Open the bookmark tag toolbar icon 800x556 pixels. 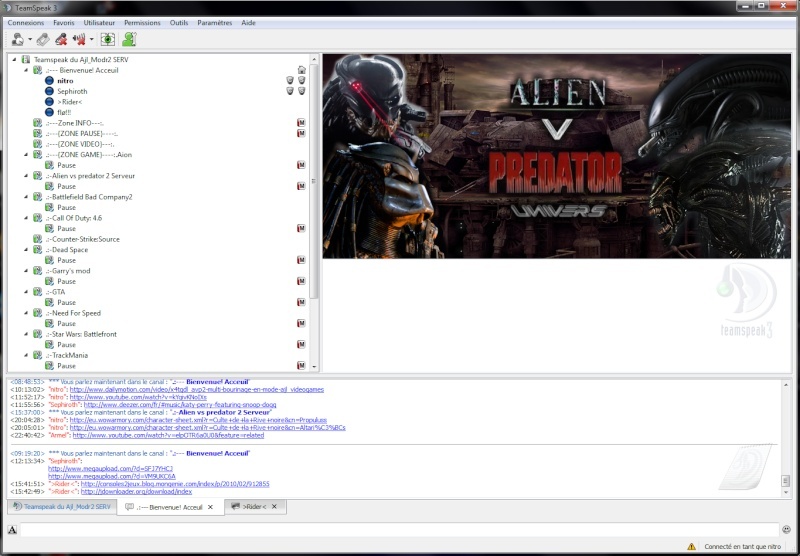43,39
